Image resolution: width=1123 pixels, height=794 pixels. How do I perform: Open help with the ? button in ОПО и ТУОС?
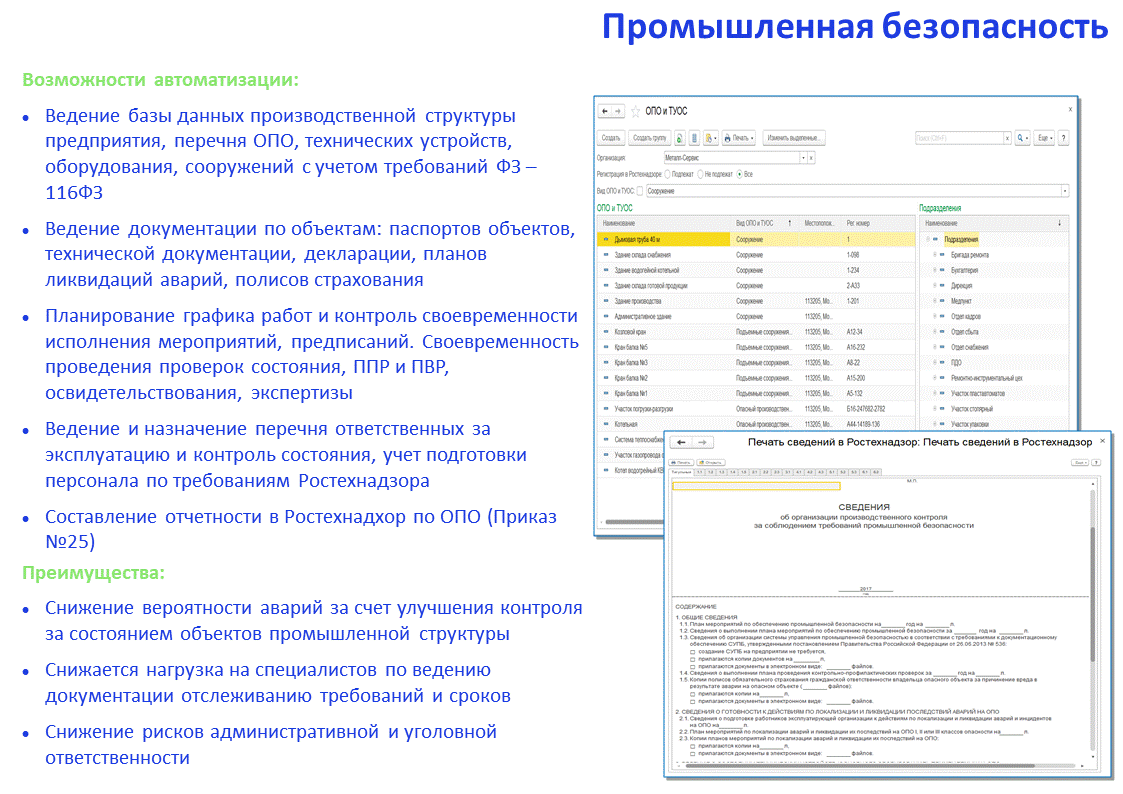[x=1064, y=137]
